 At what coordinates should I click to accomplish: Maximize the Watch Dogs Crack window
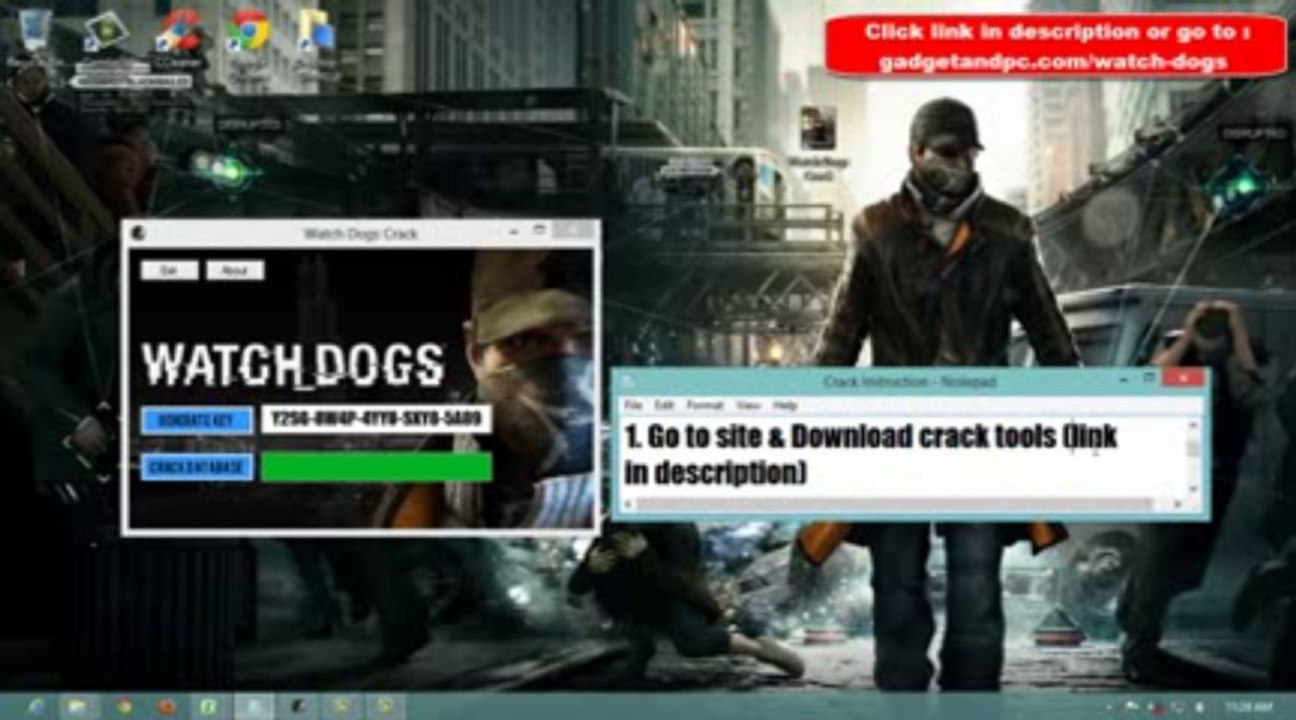point(540,232)
